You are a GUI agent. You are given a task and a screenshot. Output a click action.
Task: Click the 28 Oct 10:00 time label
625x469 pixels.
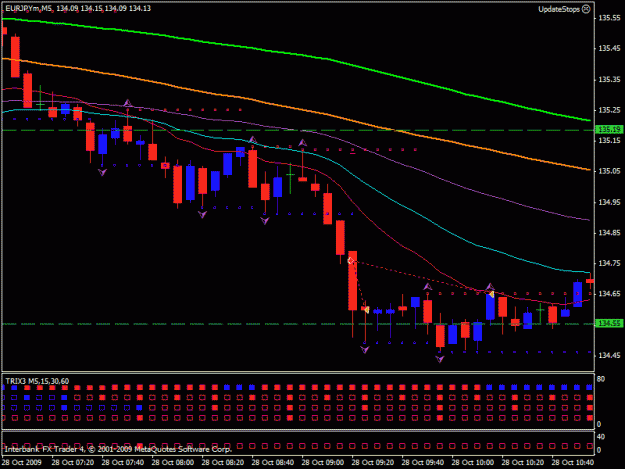473,462
